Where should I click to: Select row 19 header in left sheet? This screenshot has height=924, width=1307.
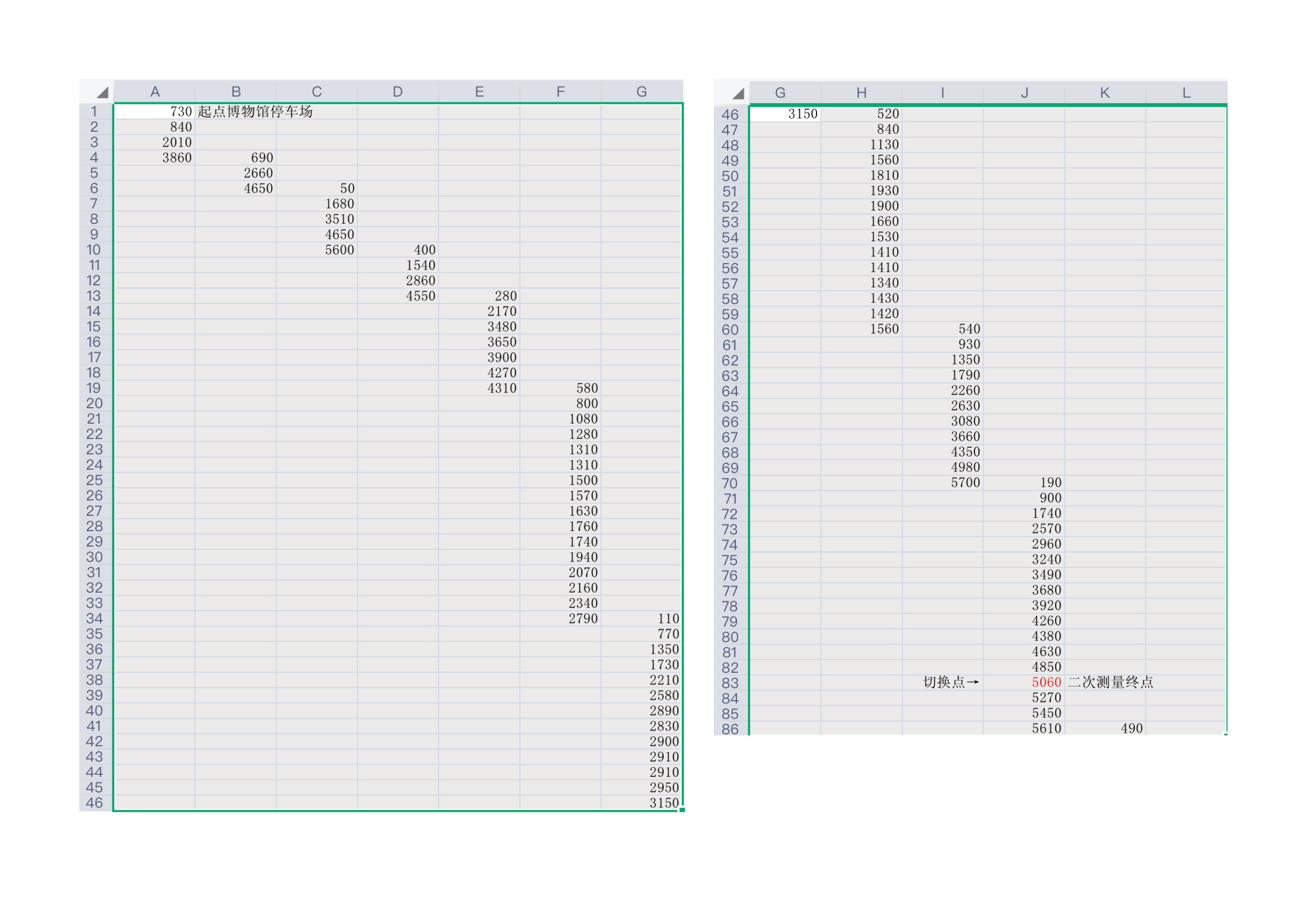tap(94, 388)
